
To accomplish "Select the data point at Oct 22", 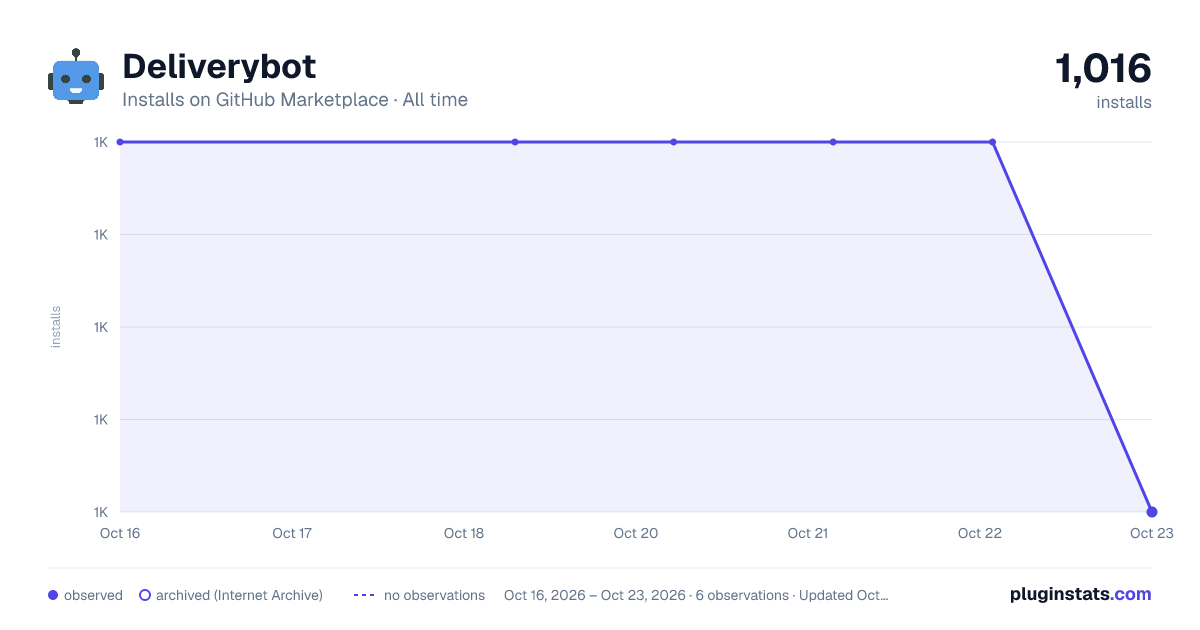I will point(992,142).
